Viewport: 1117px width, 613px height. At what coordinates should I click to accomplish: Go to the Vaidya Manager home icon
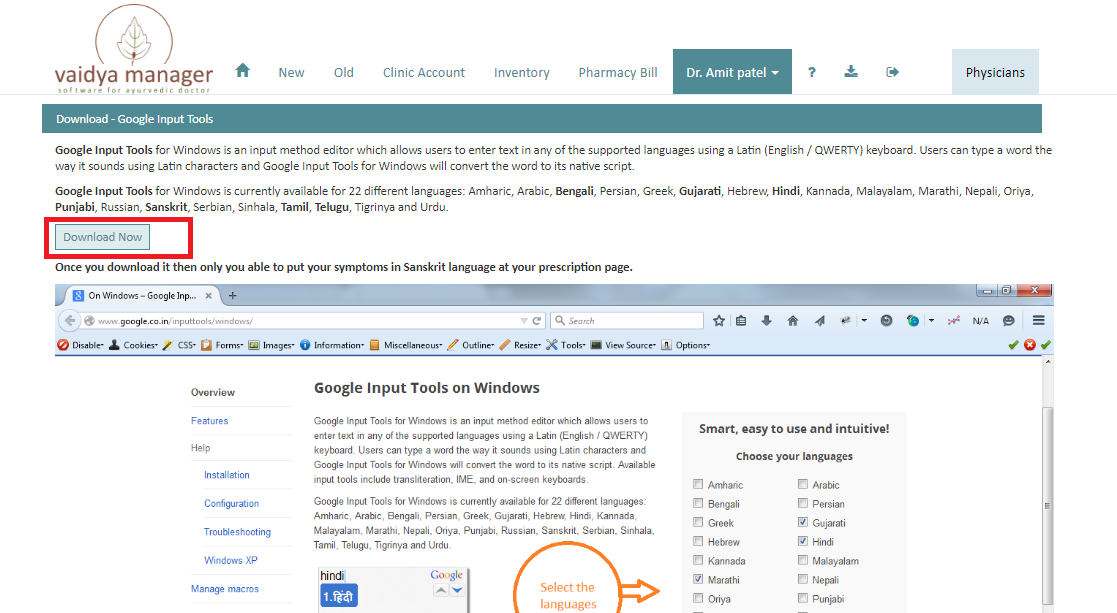[242, 70]
